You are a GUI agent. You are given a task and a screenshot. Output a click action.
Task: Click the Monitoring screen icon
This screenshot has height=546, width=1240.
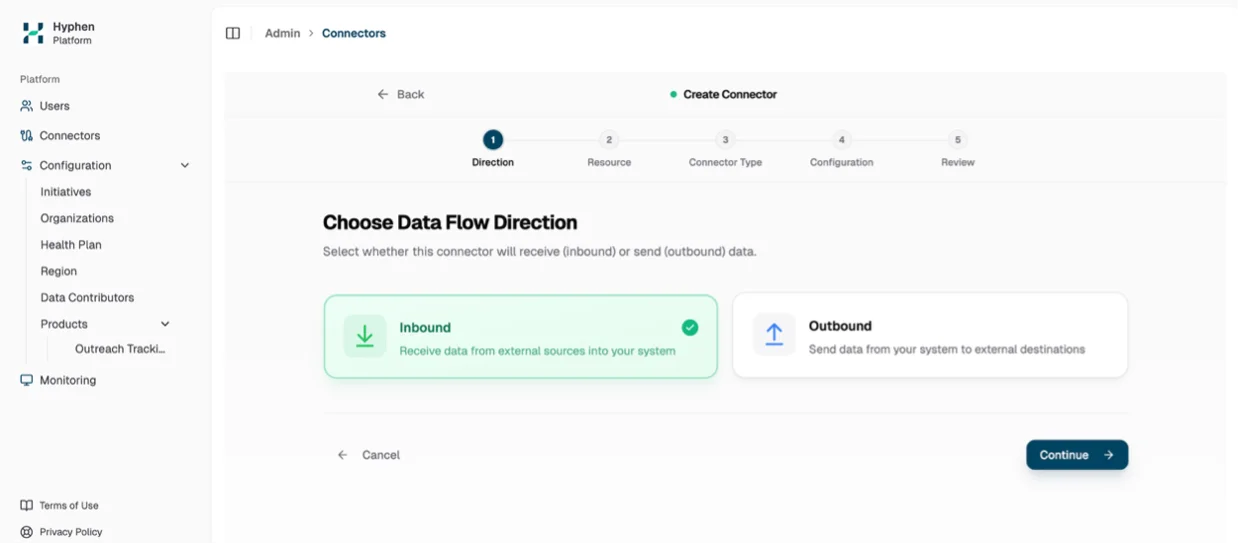(27, 381)
